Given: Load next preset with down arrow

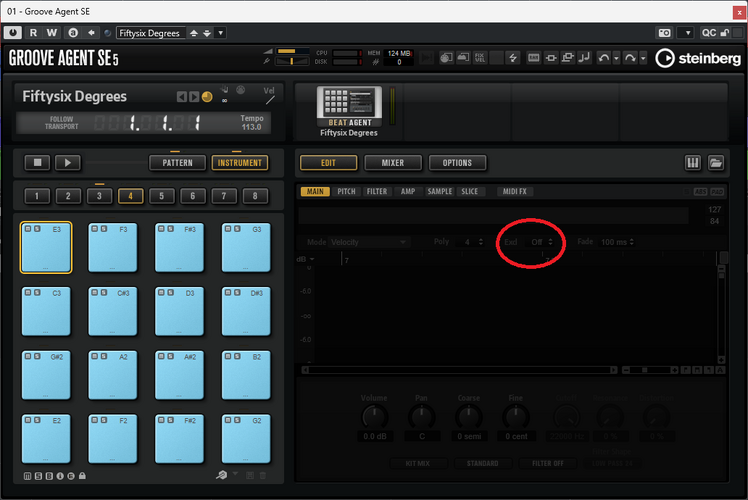Looking at the screenshot, I should tap(207, 33).
